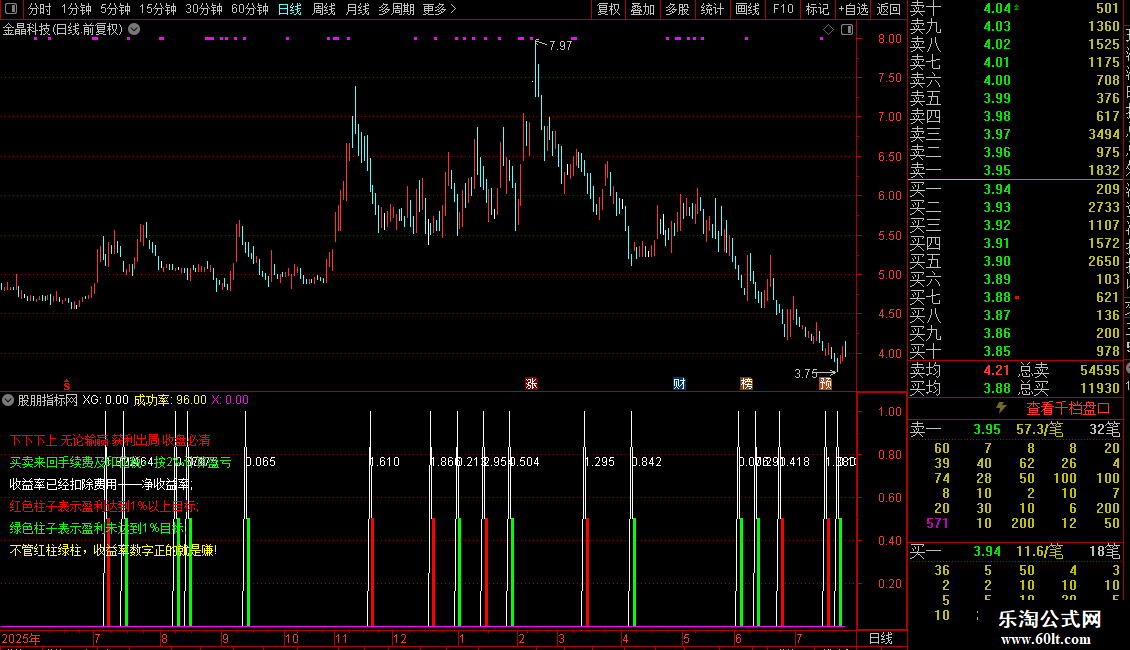Image resolution: width=1130 pixels, height=650 pixels.
Task: Switch to 分时 intraday chart tab
Action: pyautogui.click(x=40, y=9)
